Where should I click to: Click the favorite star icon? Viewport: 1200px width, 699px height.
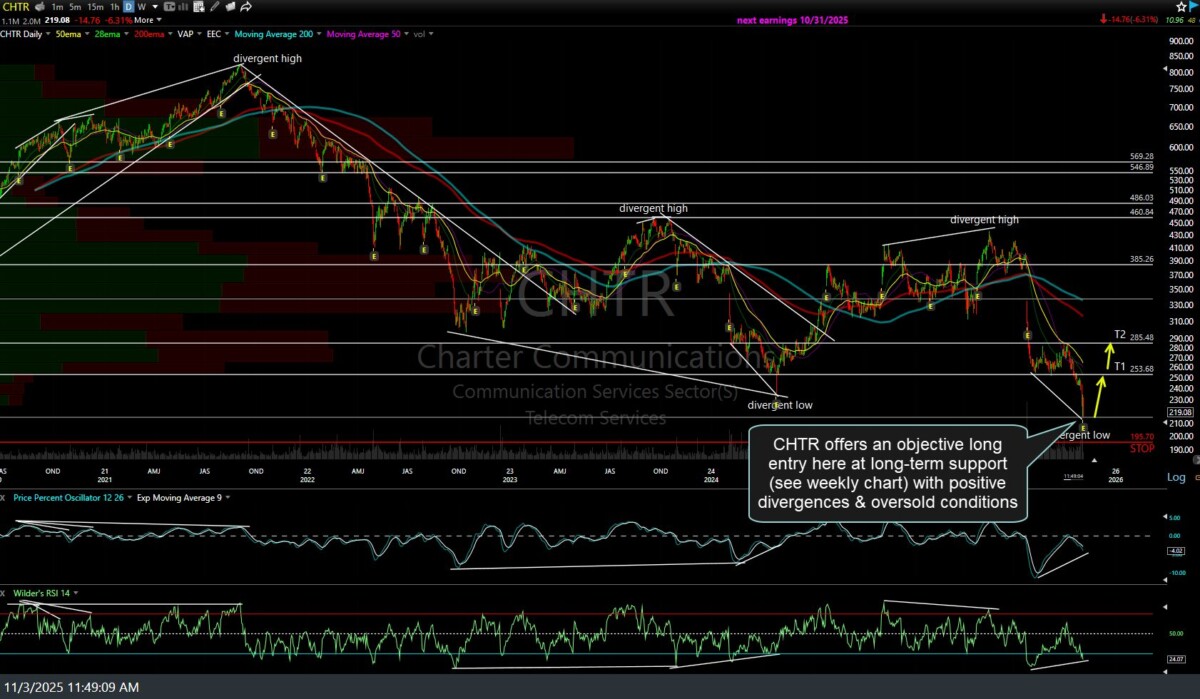coord(1181,7)
